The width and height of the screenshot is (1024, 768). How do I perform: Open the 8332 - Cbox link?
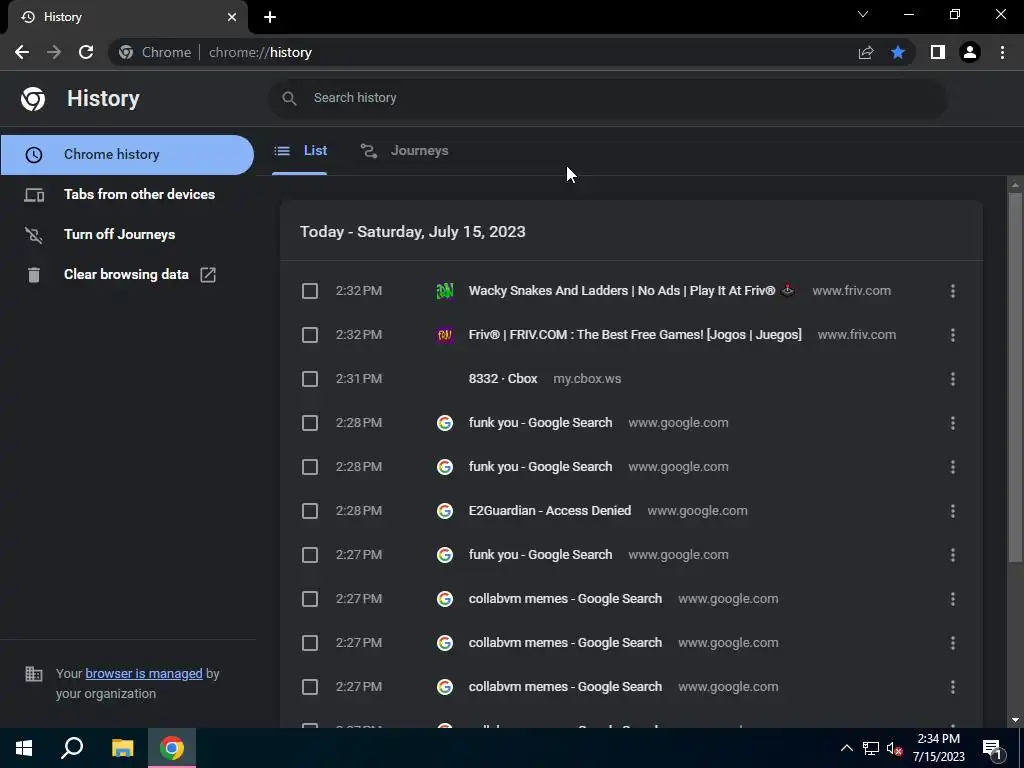pos(503,379)
